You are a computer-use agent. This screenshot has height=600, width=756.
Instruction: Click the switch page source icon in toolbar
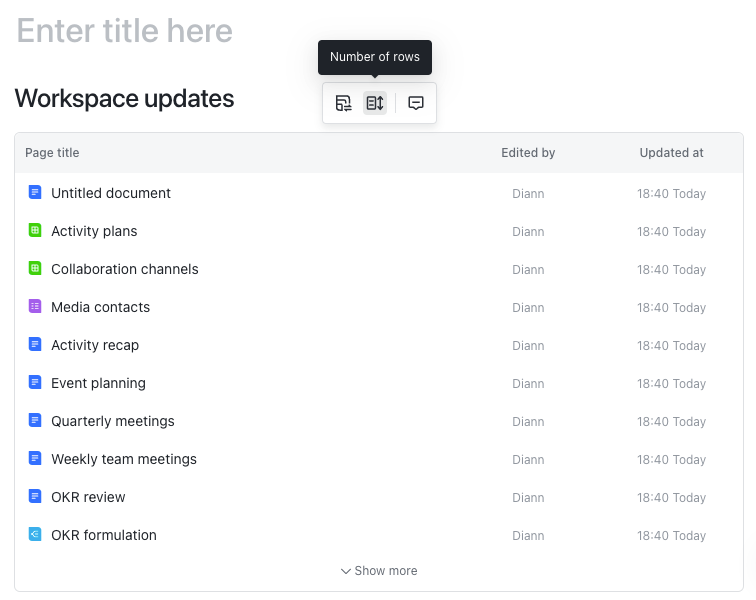point(343,103)
